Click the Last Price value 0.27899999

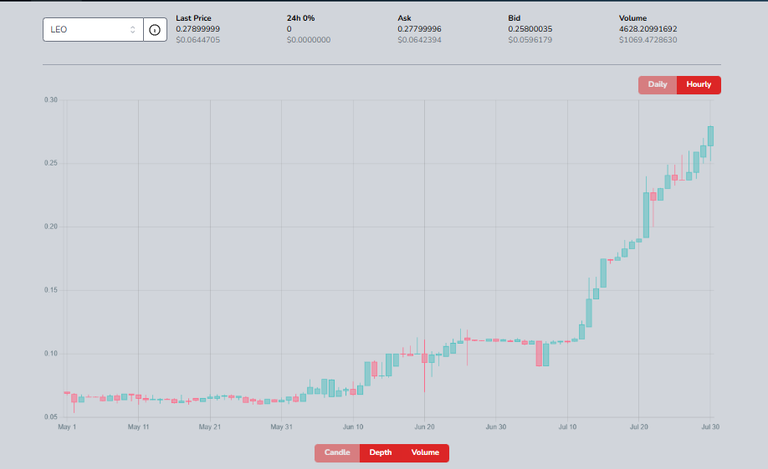point(198,29)
